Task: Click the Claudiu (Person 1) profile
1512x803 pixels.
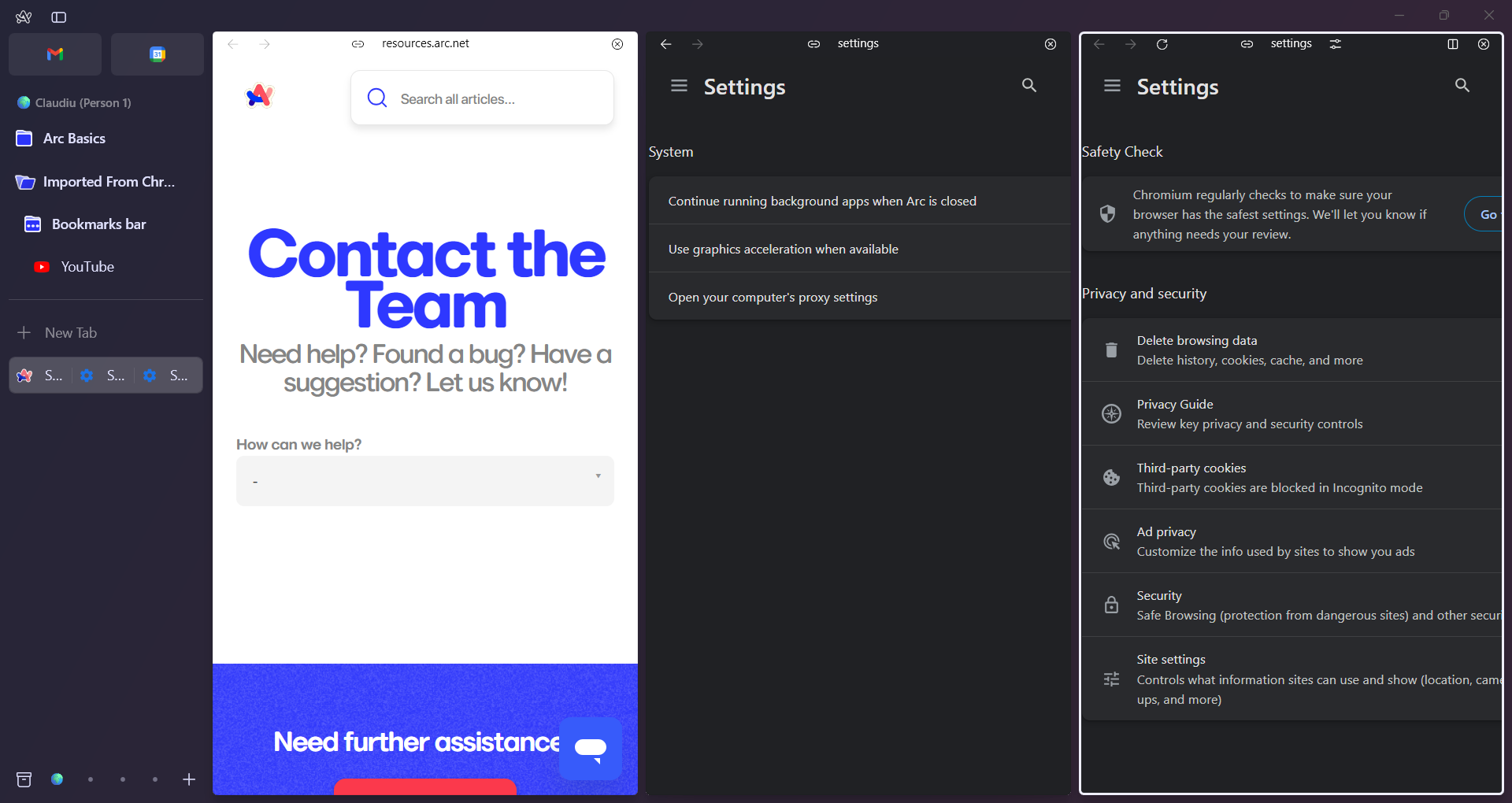Action: 75,102
